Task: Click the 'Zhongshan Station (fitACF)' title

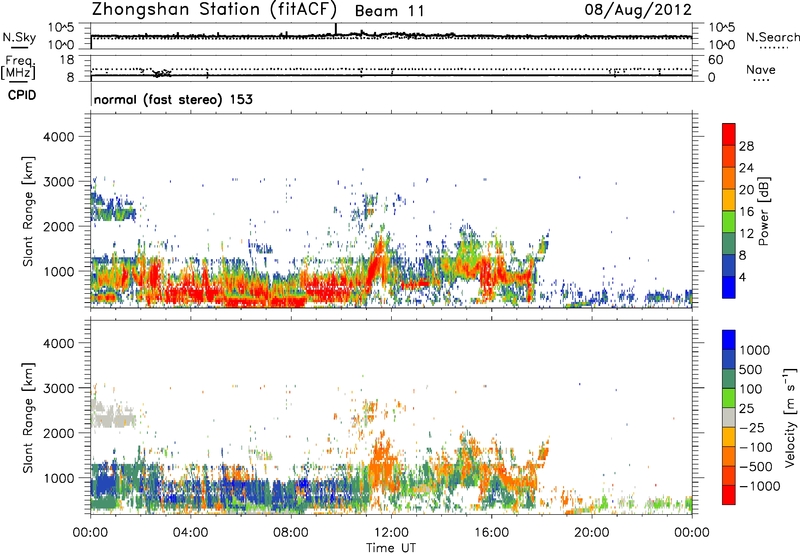Action: point(214,9)
